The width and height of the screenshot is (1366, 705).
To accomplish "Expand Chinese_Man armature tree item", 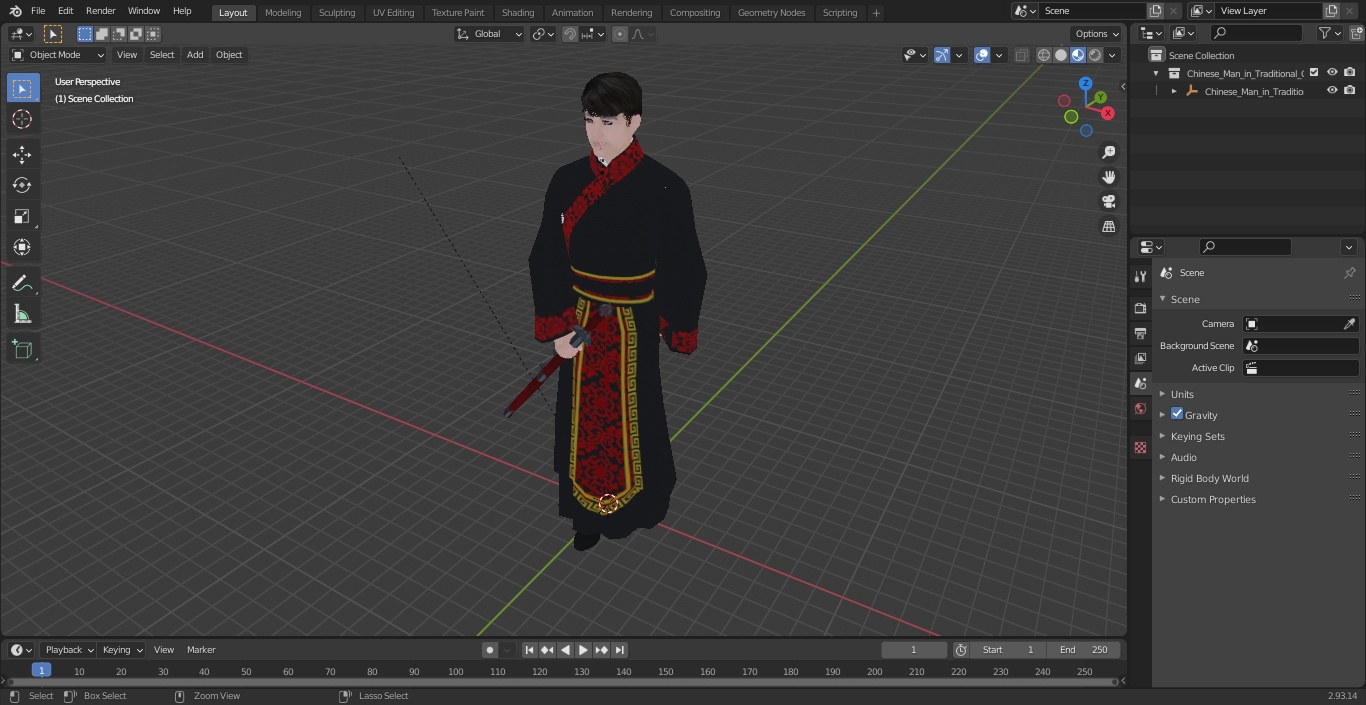I will (1174, 91).
